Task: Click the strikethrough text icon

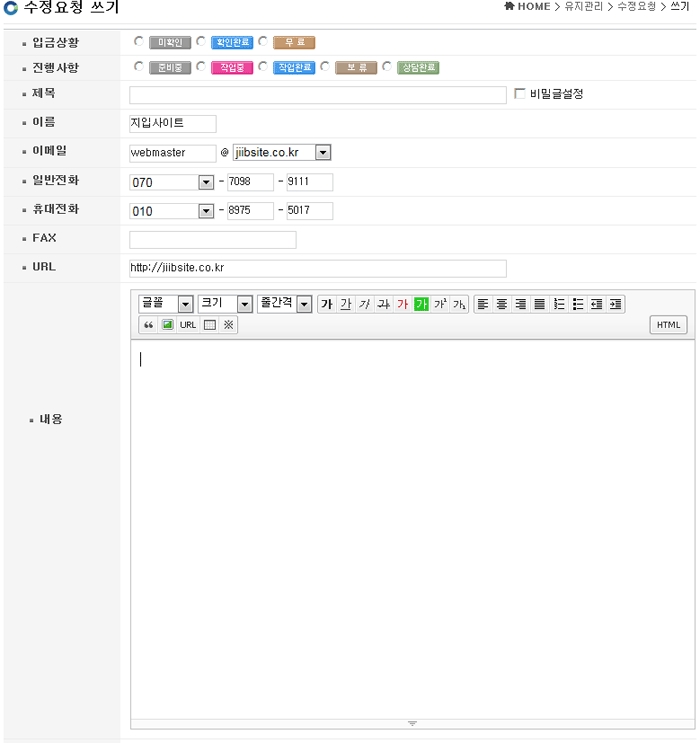Action: click(x=383, y=304)
